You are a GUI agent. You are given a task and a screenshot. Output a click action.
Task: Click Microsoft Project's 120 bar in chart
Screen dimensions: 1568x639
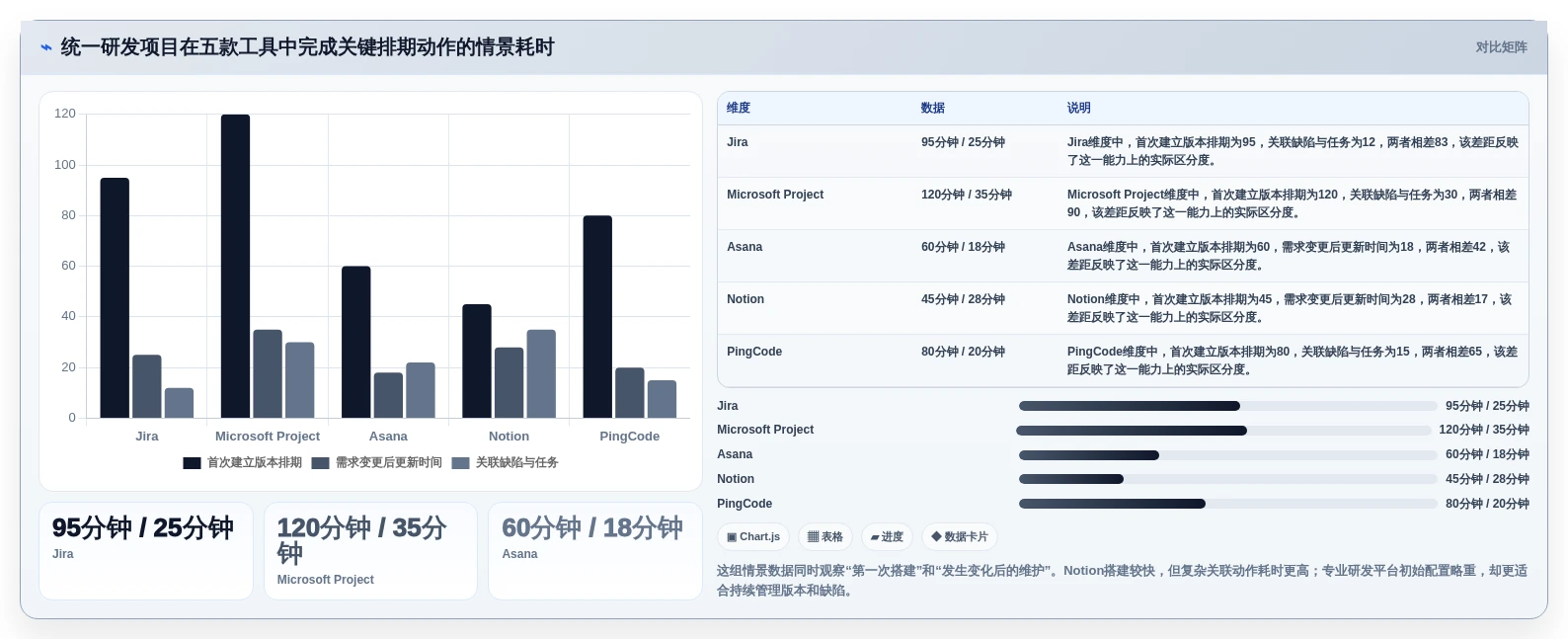[235, 266]
